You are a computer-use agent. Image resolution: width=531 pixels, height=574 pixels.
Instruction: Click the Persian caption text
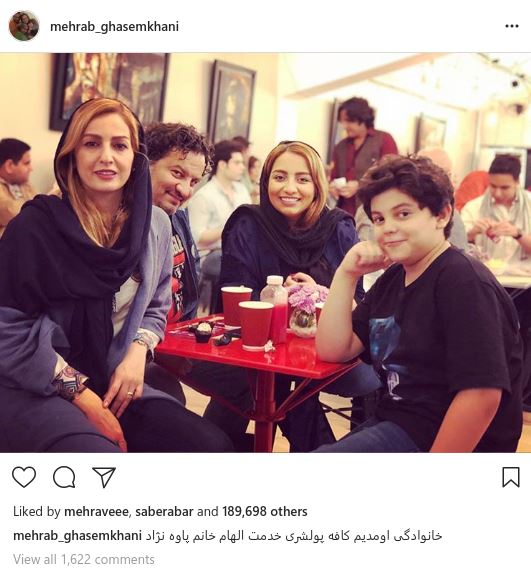coord(292,536)
